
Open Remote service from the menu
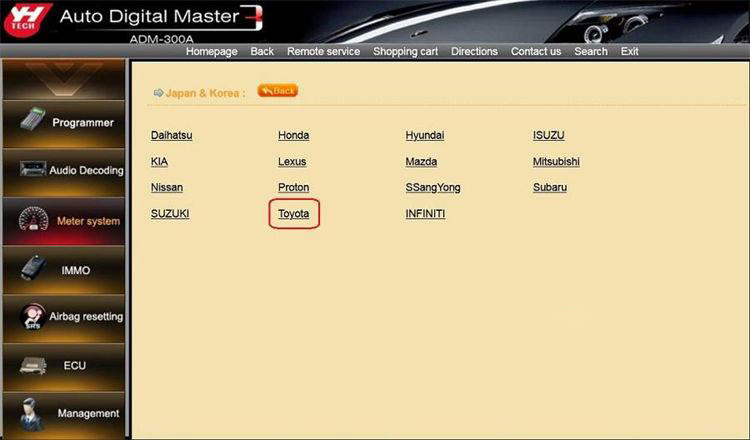(x=323, y=52)
